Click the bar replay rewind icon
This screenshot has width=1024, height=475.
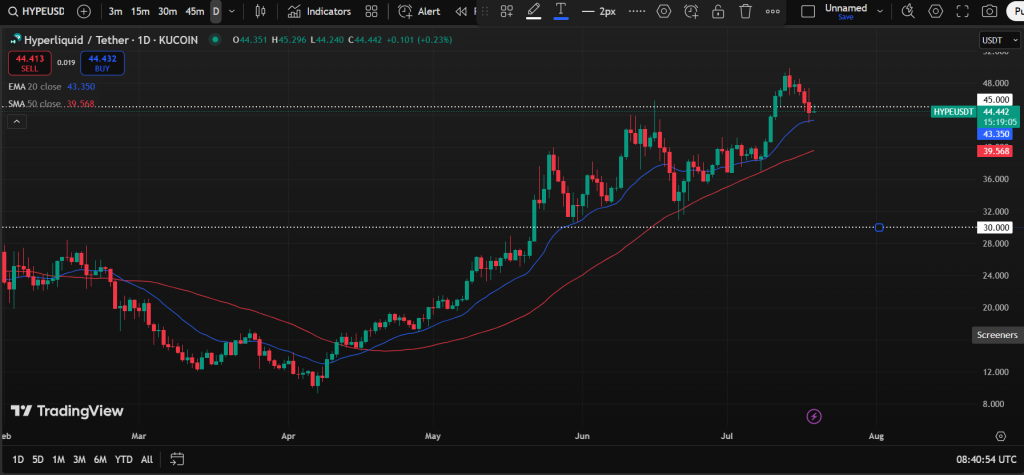461,11
